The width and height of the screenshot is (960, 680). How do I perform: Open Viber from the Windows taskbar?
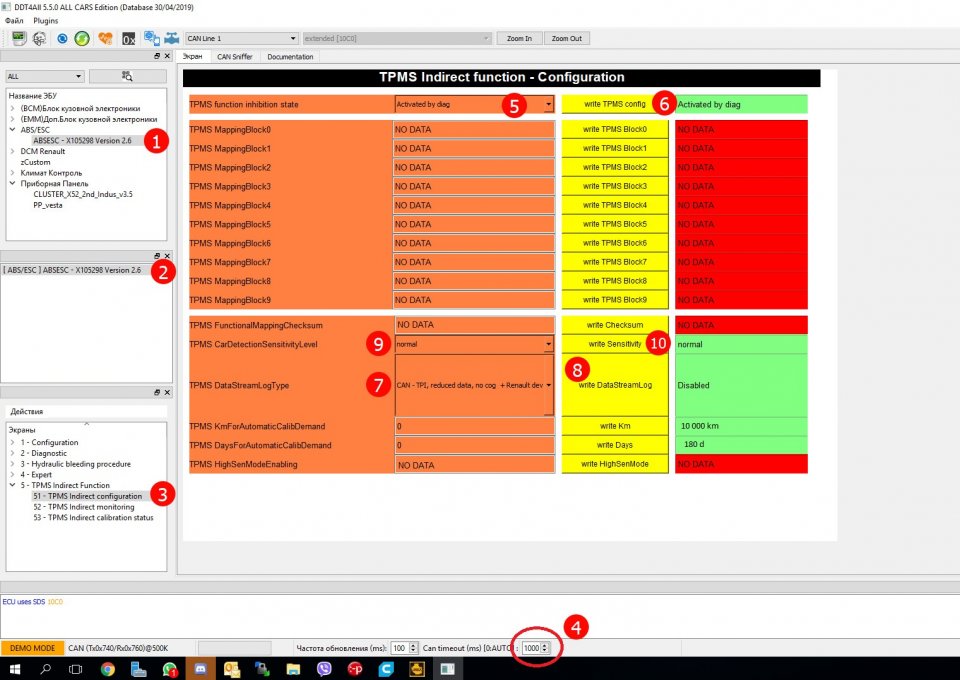(324, 669)
